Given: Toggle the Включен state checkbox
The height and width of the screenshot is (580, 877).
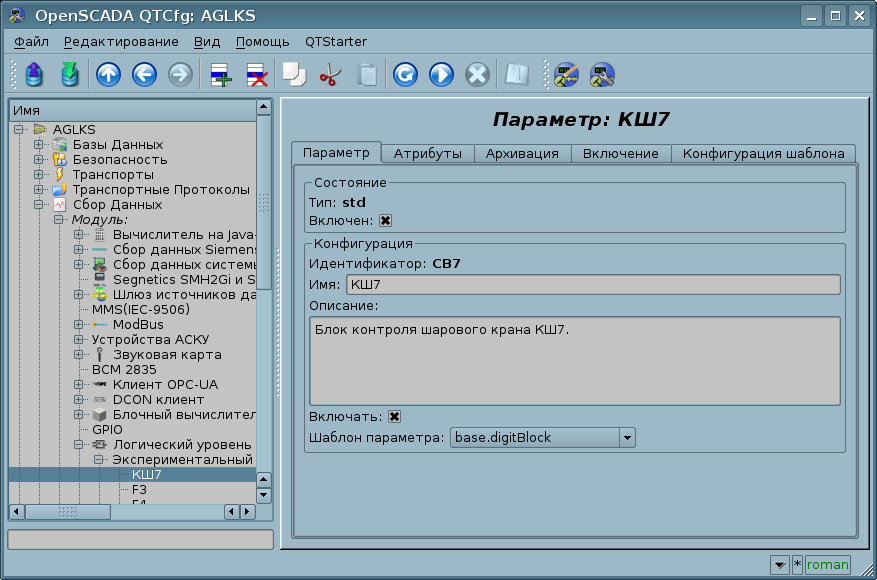Looking at the screenshot, I should click(x=385, y=221).
